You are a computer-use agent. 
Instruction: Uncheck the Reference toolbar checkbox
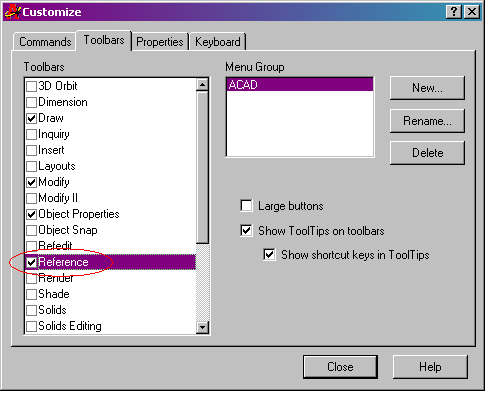pyautogui.click(x=31, y=262)
